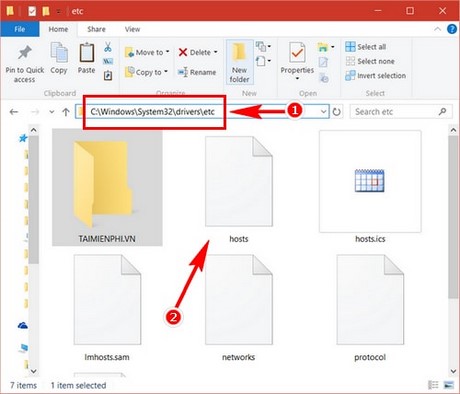Open the address bar history dropdown

tap(323, 112)
